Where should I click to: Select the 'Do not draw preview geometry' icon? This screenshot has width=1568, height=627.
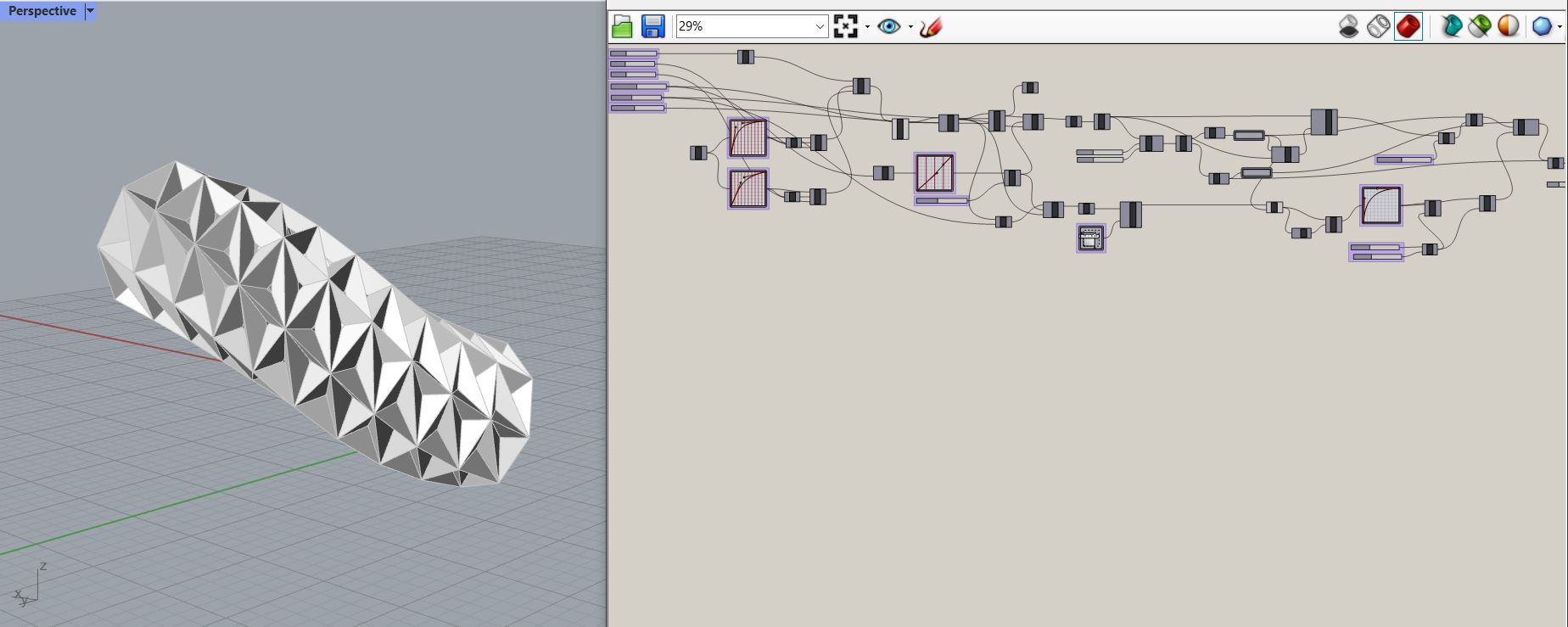[1348, 26]
